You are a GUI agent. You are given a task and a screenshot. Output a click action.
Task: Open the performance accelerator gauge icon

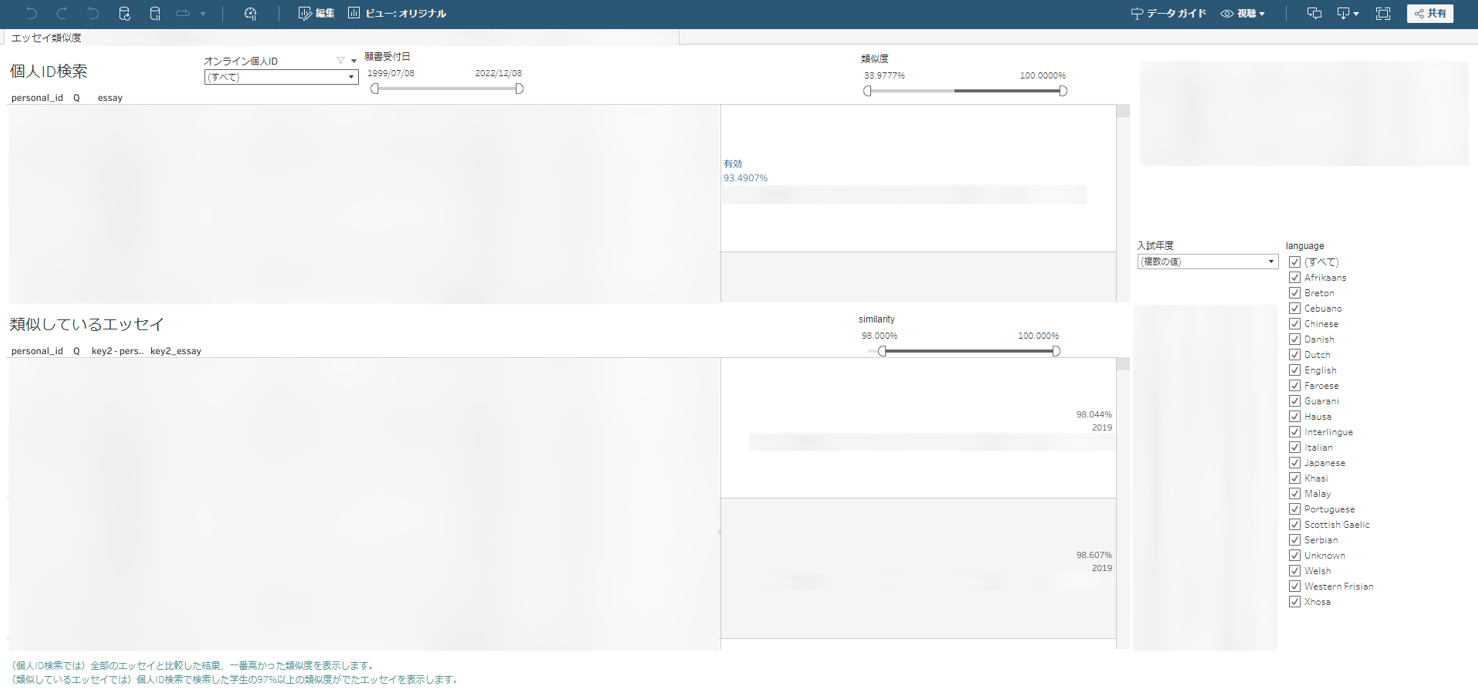[250, 13]
